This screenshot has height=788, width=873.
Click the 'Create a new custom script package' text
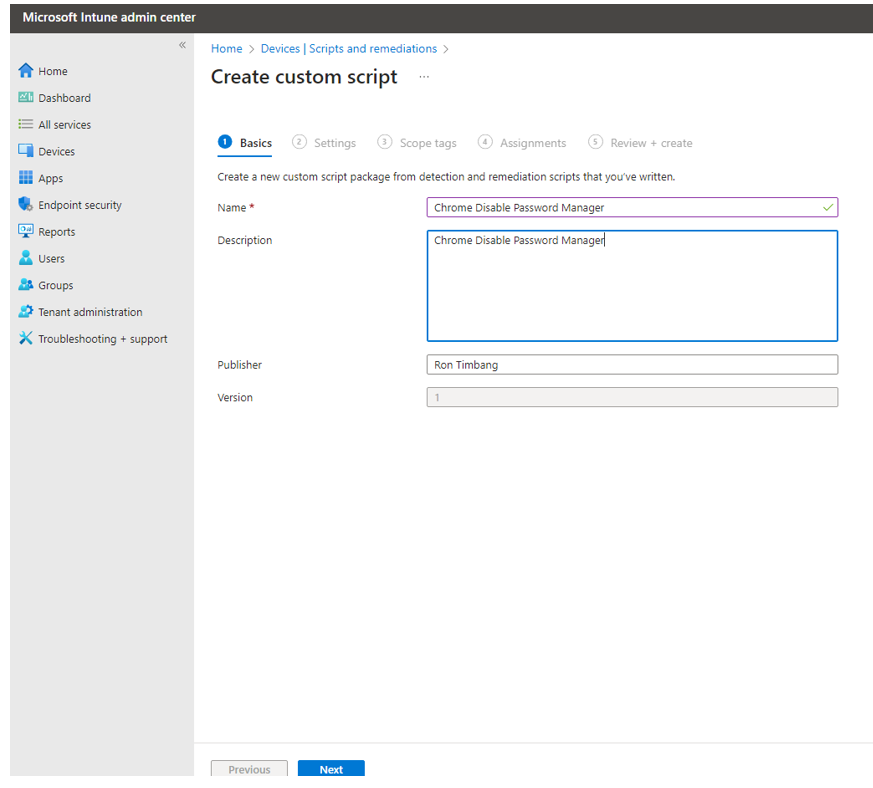(446, 177)
